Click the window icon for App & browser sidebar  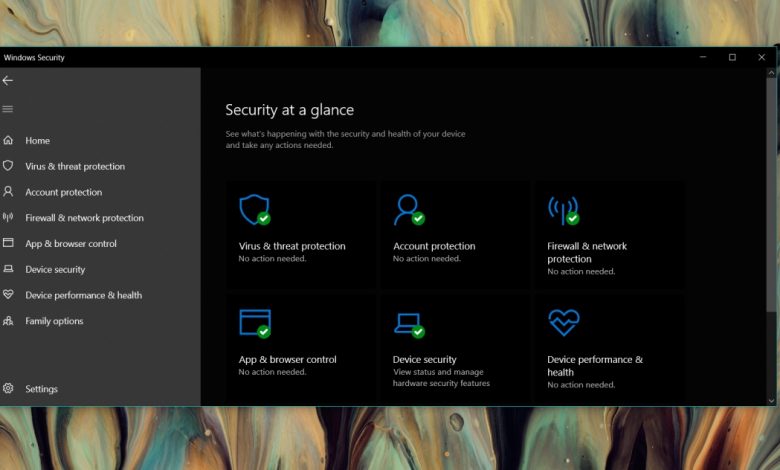tap(8, 243)
